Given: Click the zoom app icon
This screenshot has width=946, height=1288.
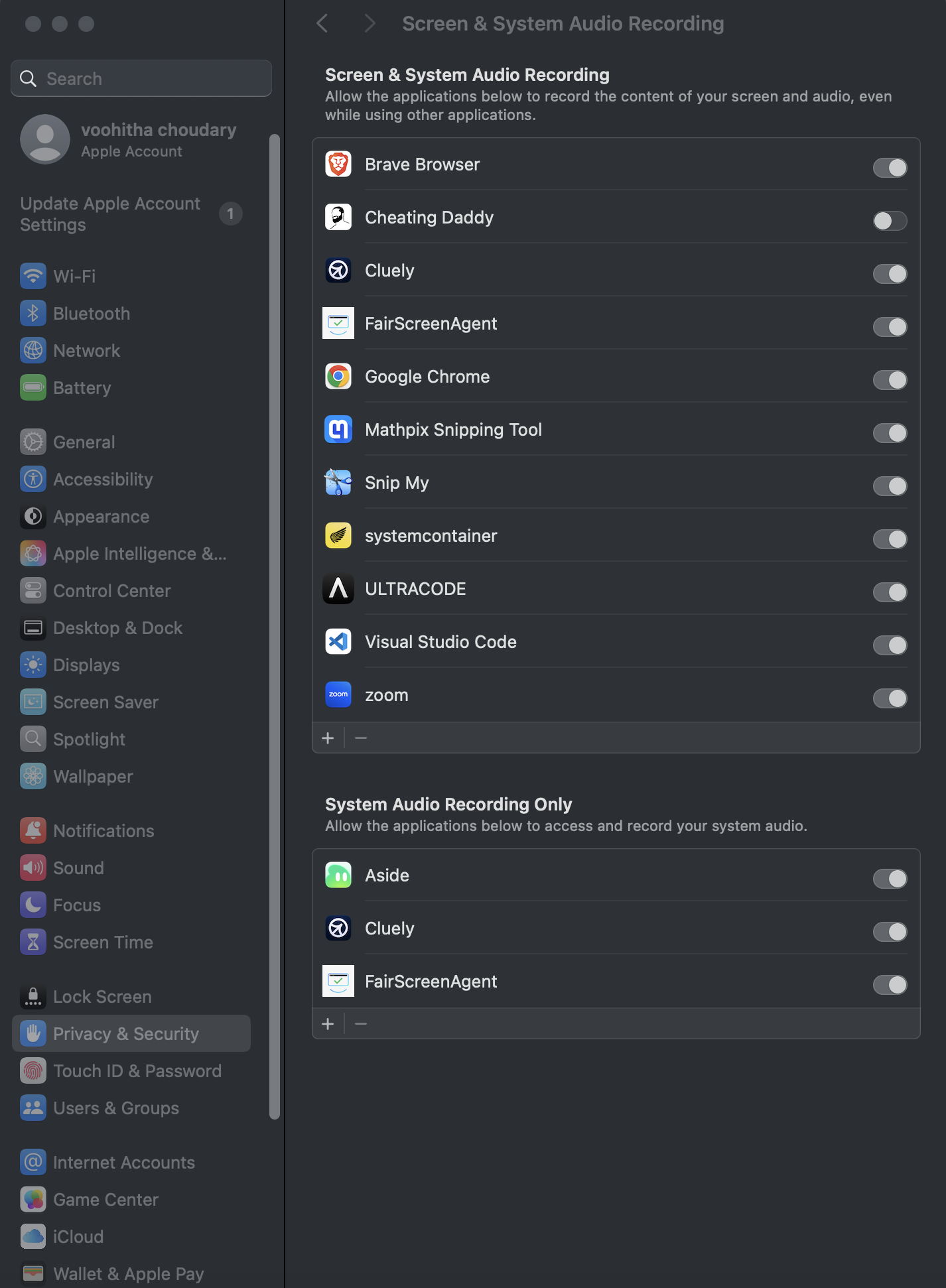Looking at the screenshot, I should coord(338,695).
